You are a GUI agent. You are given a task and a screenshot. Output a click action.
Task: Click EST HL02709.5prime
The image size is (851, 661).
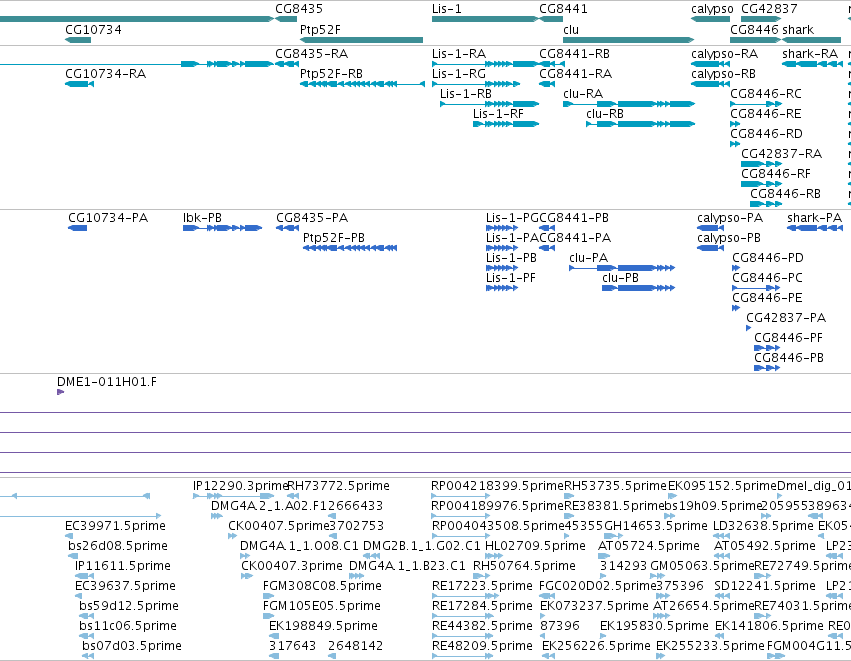coord(535,546)
